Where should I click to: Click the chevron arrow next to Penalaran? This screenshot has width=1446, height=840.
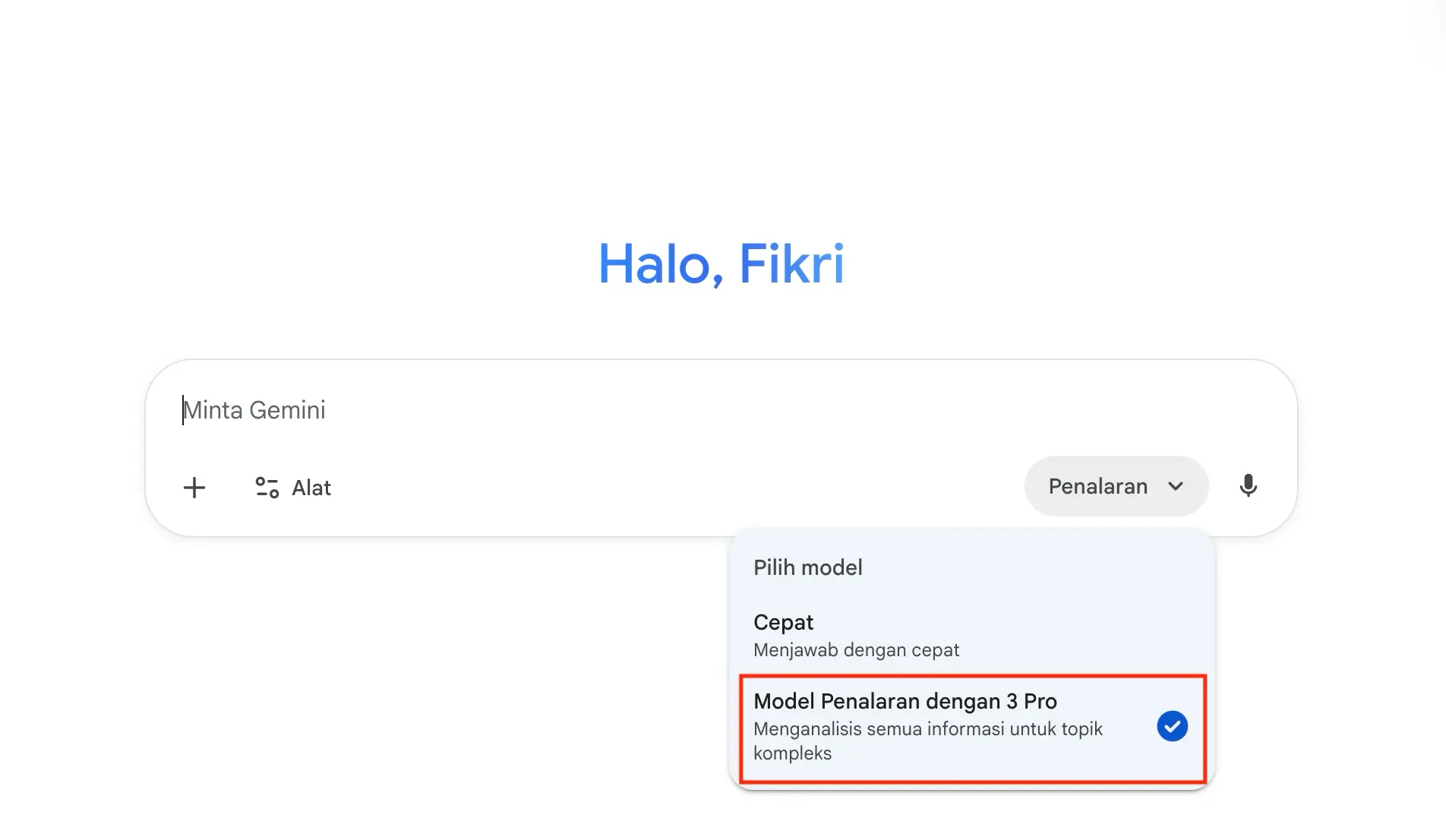pyautogui.click(x=1176, y=486)
